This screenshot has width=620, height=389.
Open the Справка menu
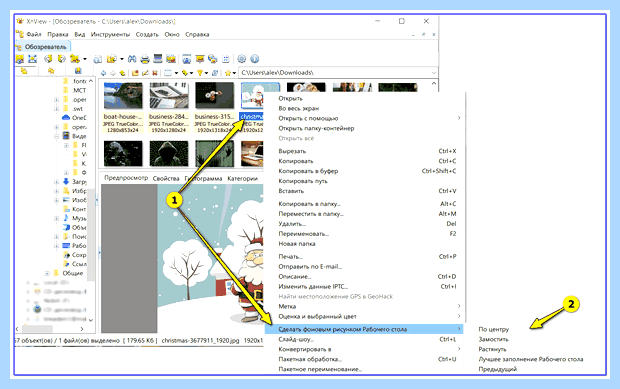(x=197, y=35)
